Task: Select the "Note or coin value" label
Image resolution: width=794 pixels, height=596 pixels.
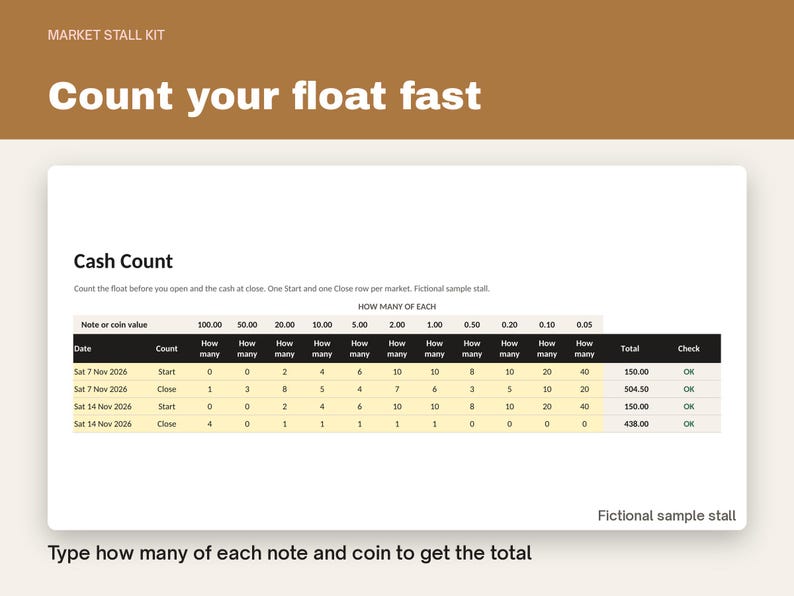Action: coord(114,325)
